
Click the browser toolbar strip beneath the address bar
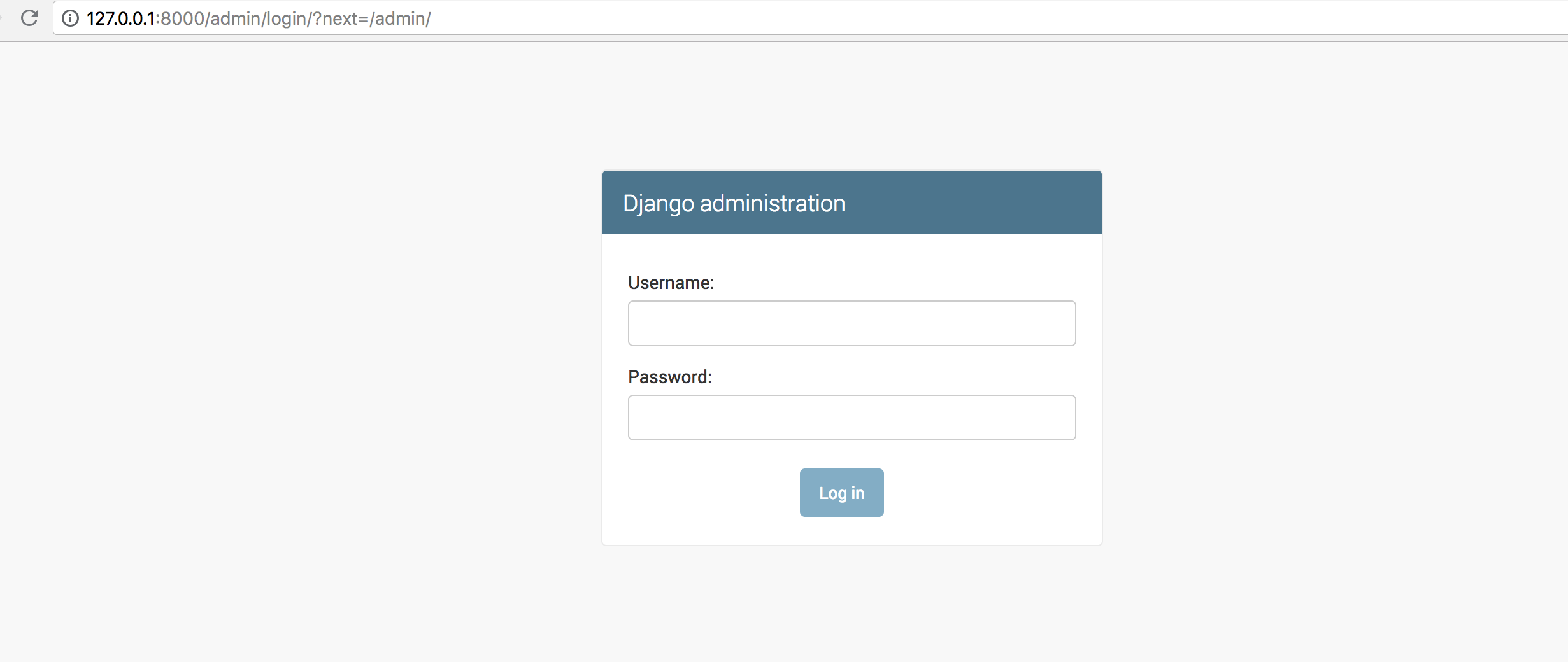coord(784,38)
